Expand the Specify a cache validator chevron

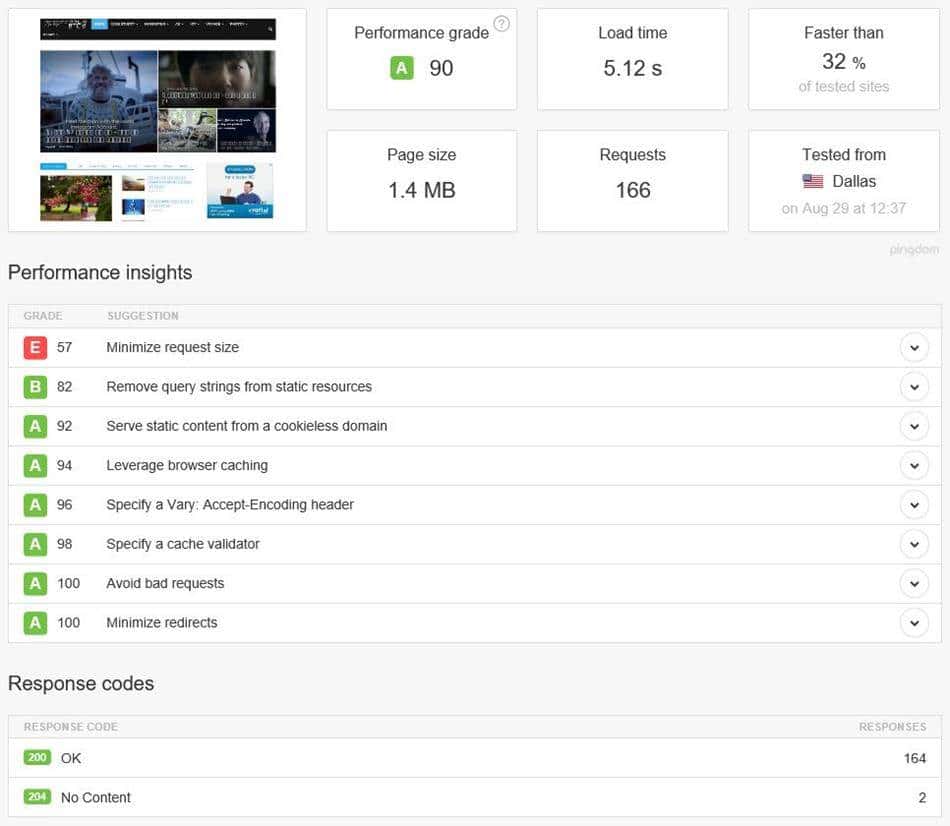[914, 544]
